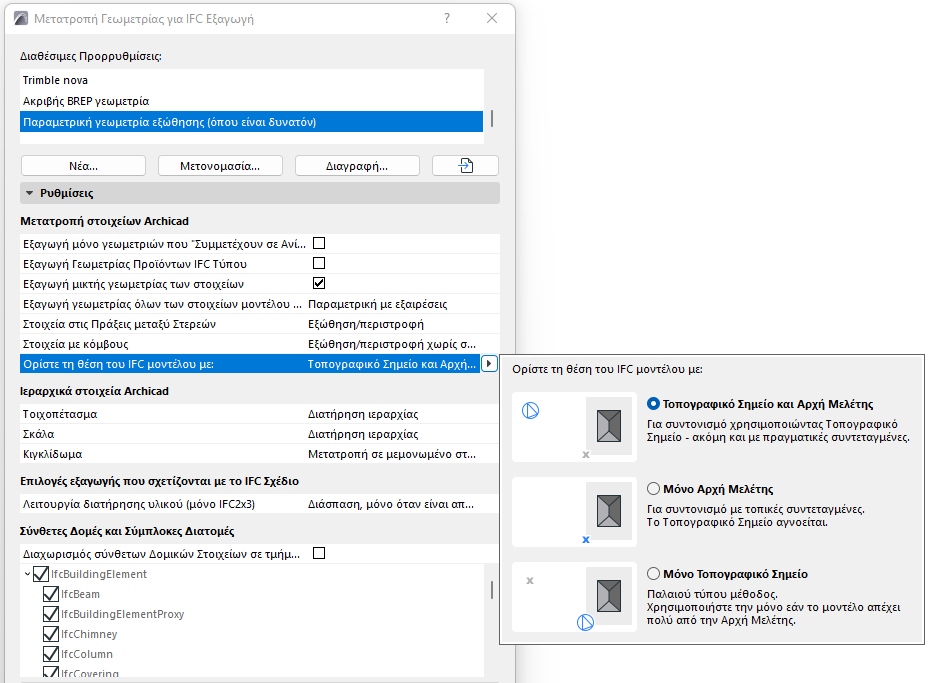Open flyout arrow for IFC model position row

tap(489, 364)
